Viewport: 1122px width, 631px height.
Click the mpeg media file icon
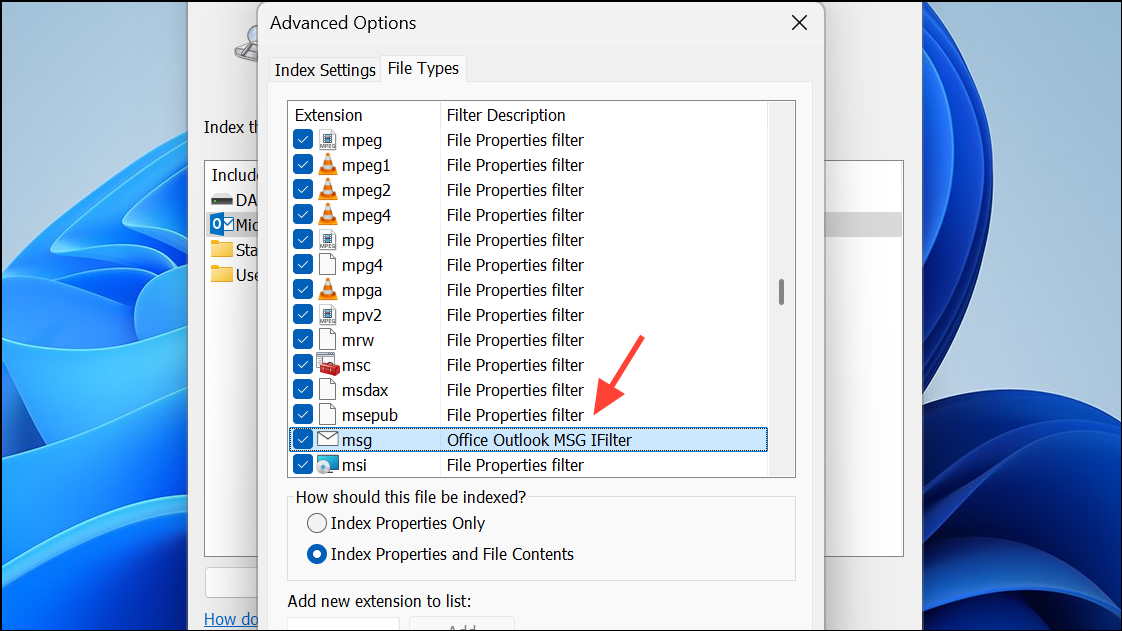pyautogui.click(x=328, y=140)
